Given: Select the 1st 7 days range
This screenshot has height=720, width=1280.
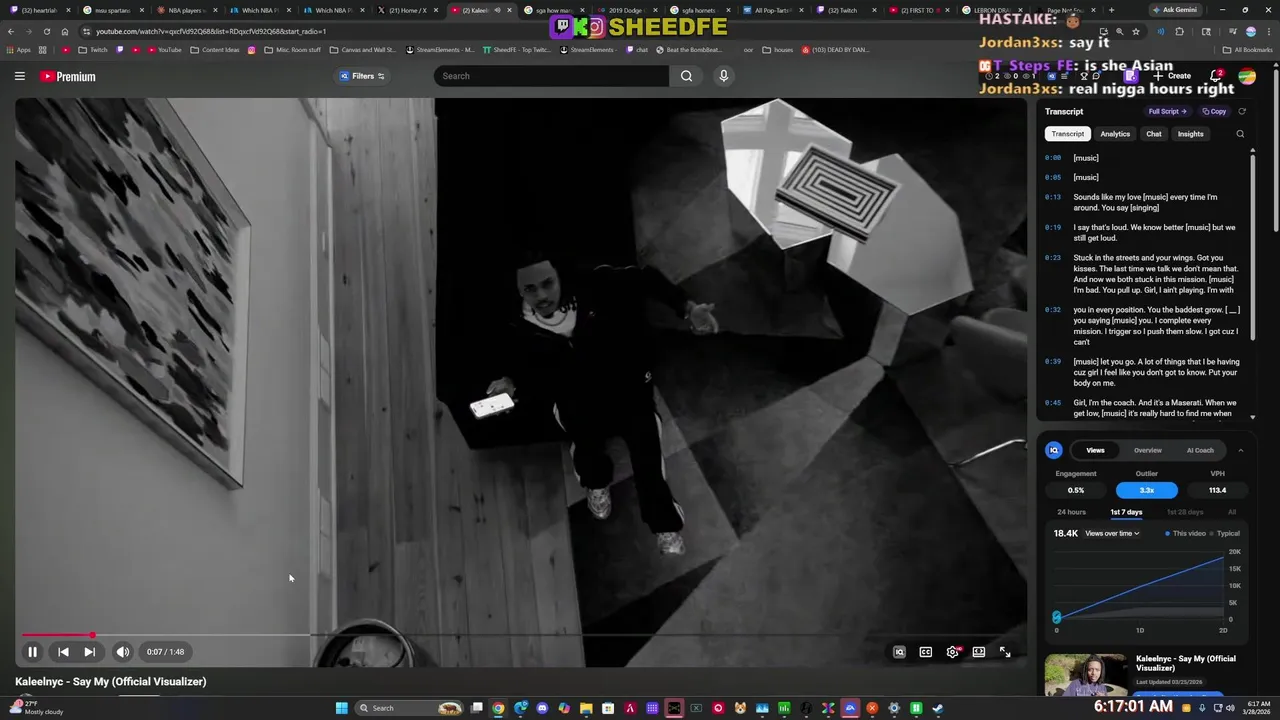Looking at the screenshot, I should pos(1126,512).
